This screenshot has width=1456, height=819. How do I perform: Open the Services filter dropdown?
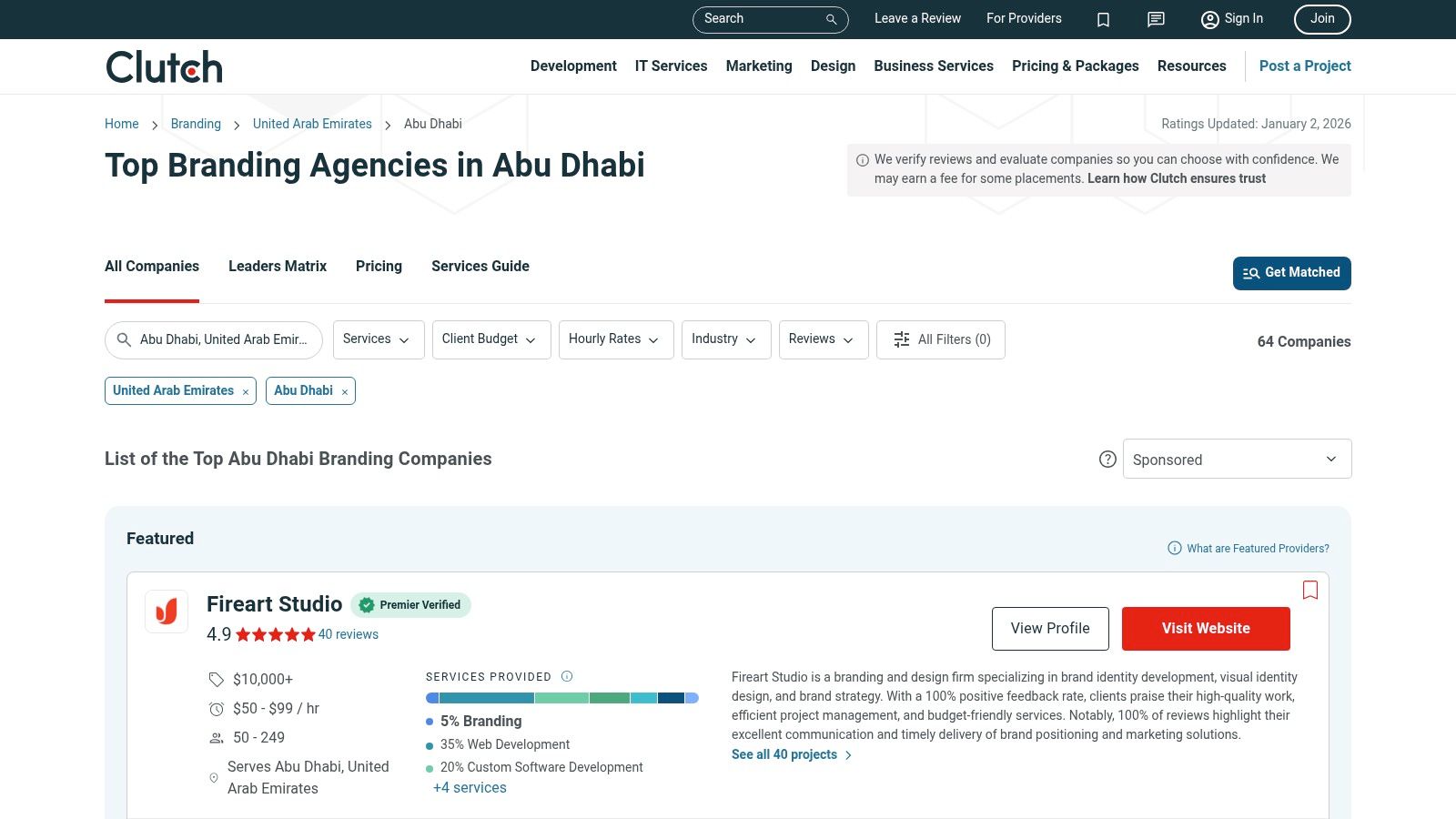pyautogui.click(x=378, y=339)
